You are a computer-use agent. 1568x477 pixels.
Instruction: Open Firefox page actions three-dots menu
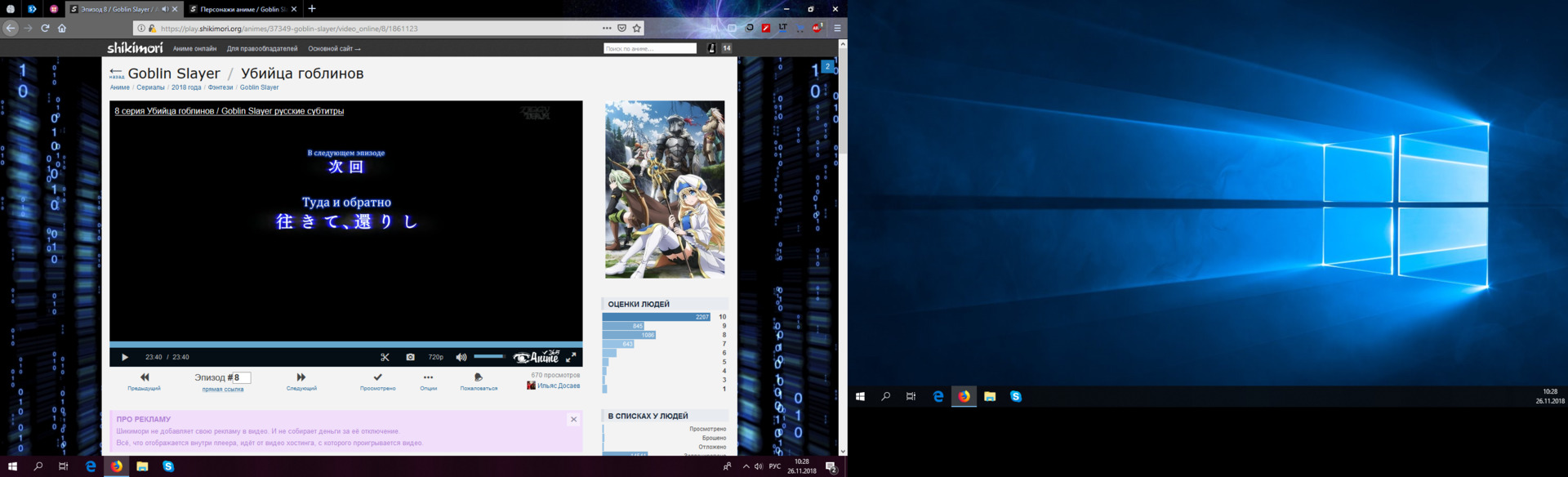pyautogui.click(x=607, y=28)
